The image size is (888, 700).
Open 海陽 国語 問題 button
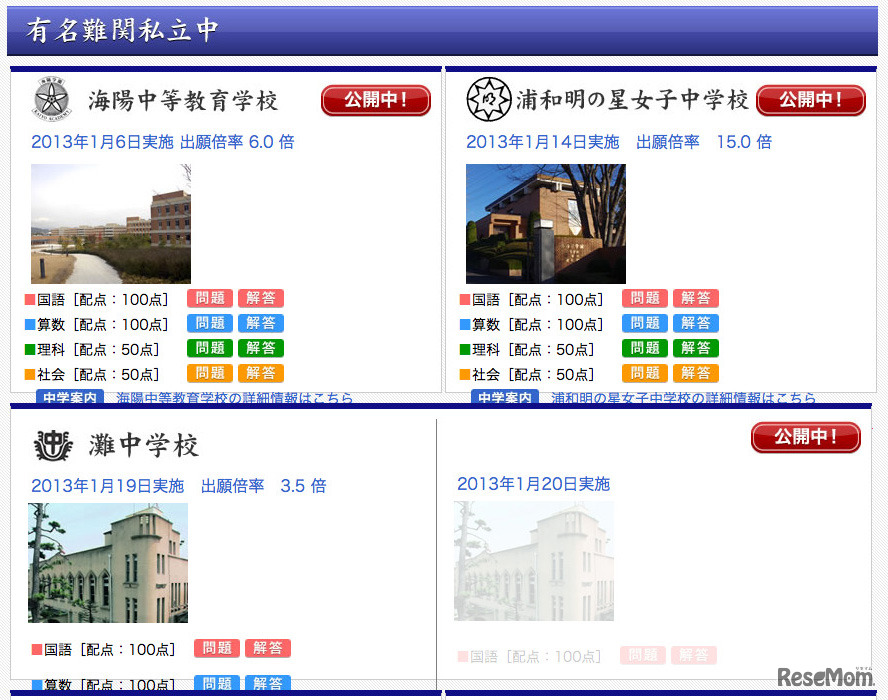pos(210,298)
